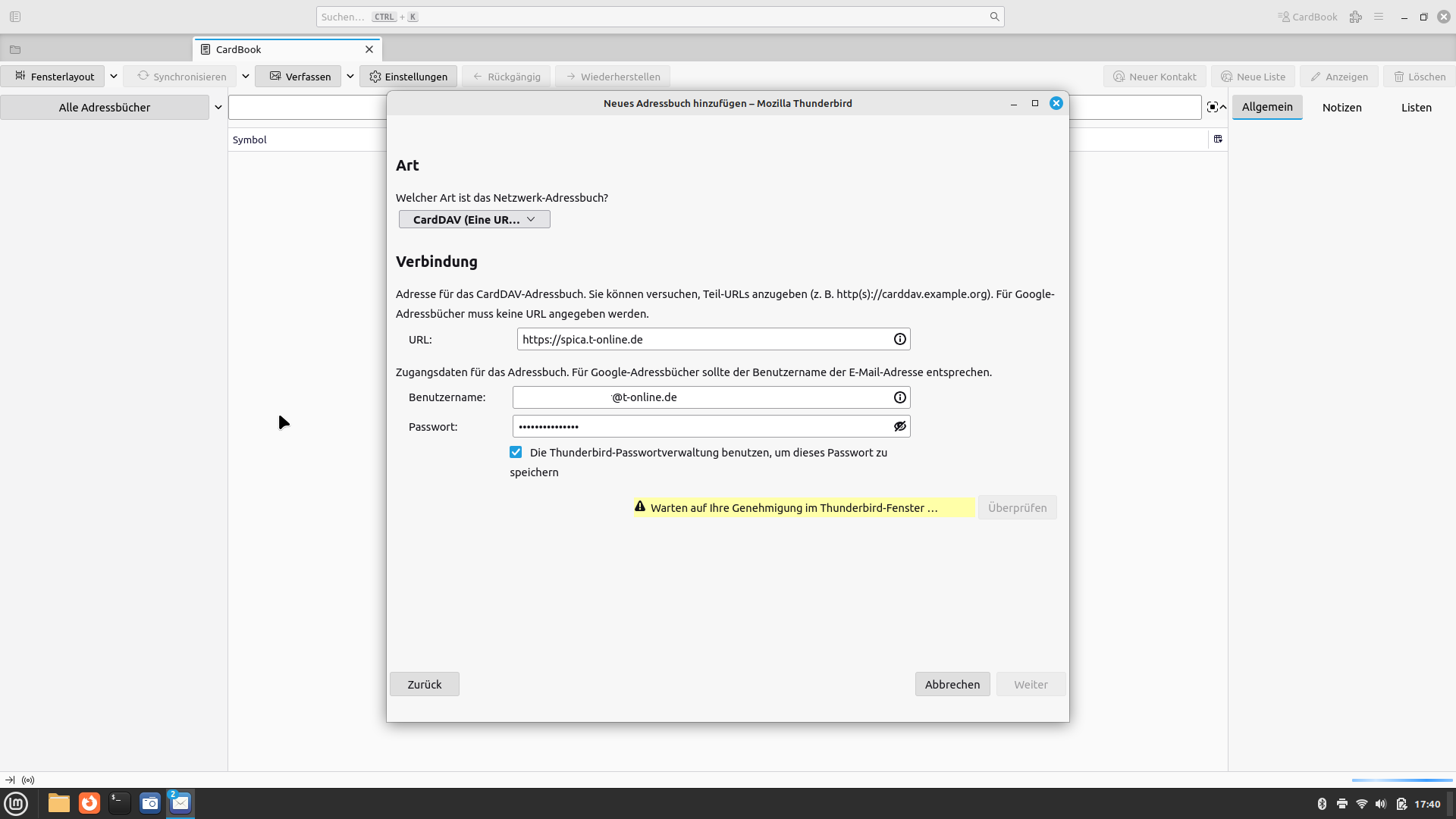Click the Thunderbird mail taskbar icon
This screenshot has width=1456, height=819.
click(180, 803)
